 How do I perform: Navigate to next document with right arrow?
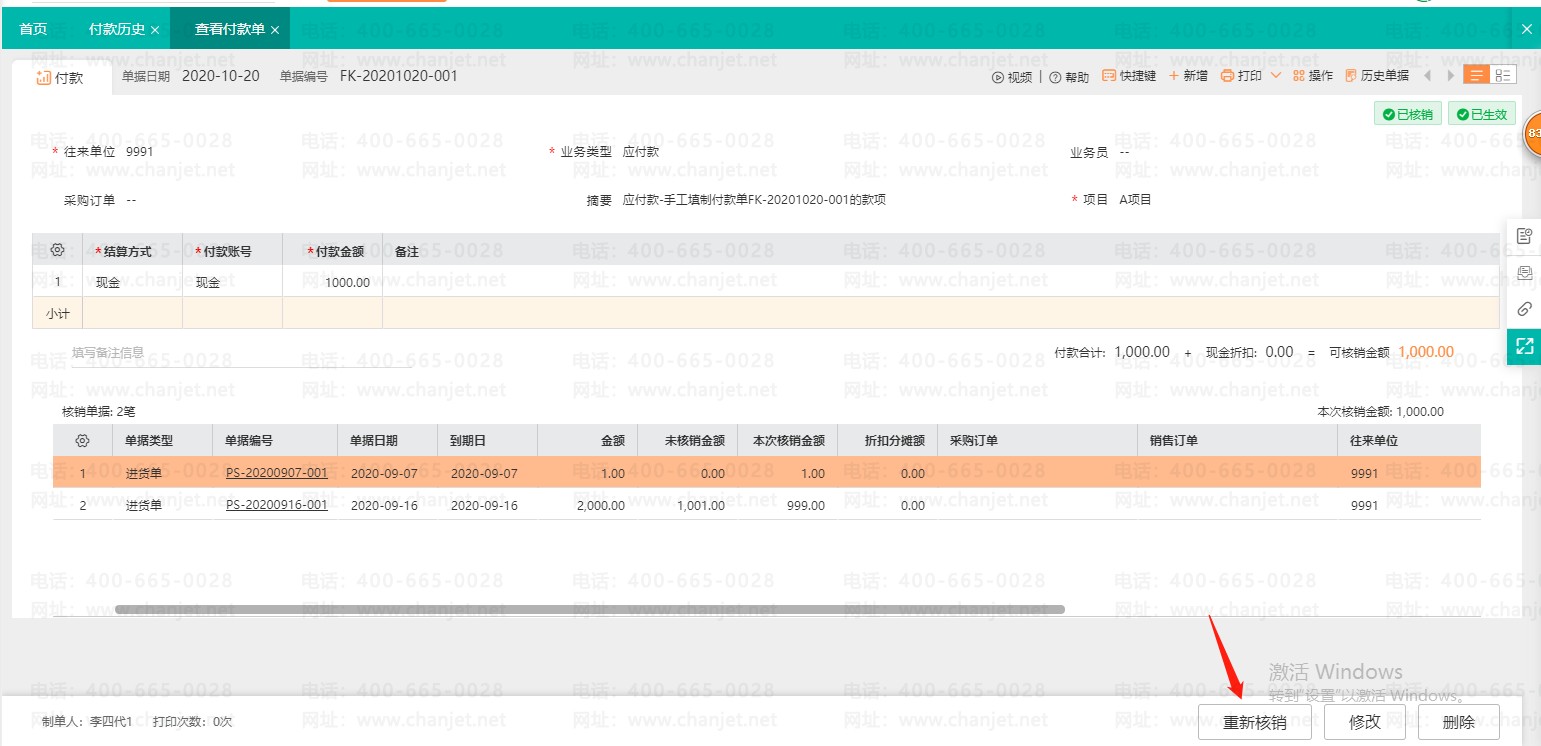(1450, 75)
